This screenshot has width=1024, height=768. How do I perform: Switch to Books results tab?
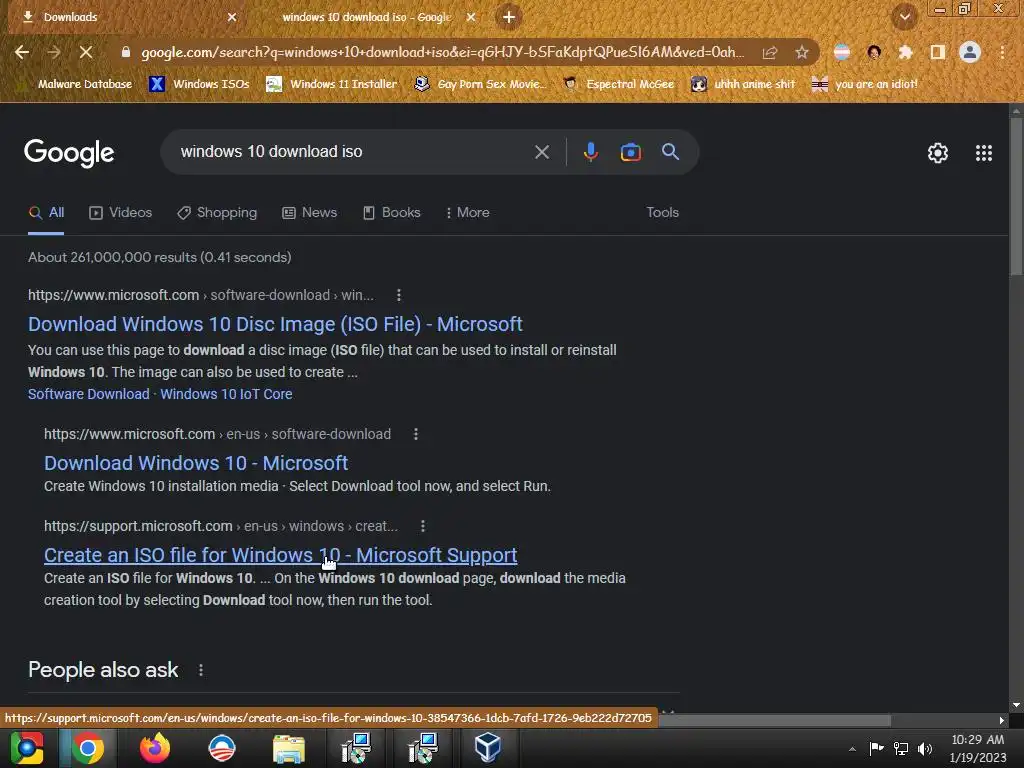coord(392,212)
